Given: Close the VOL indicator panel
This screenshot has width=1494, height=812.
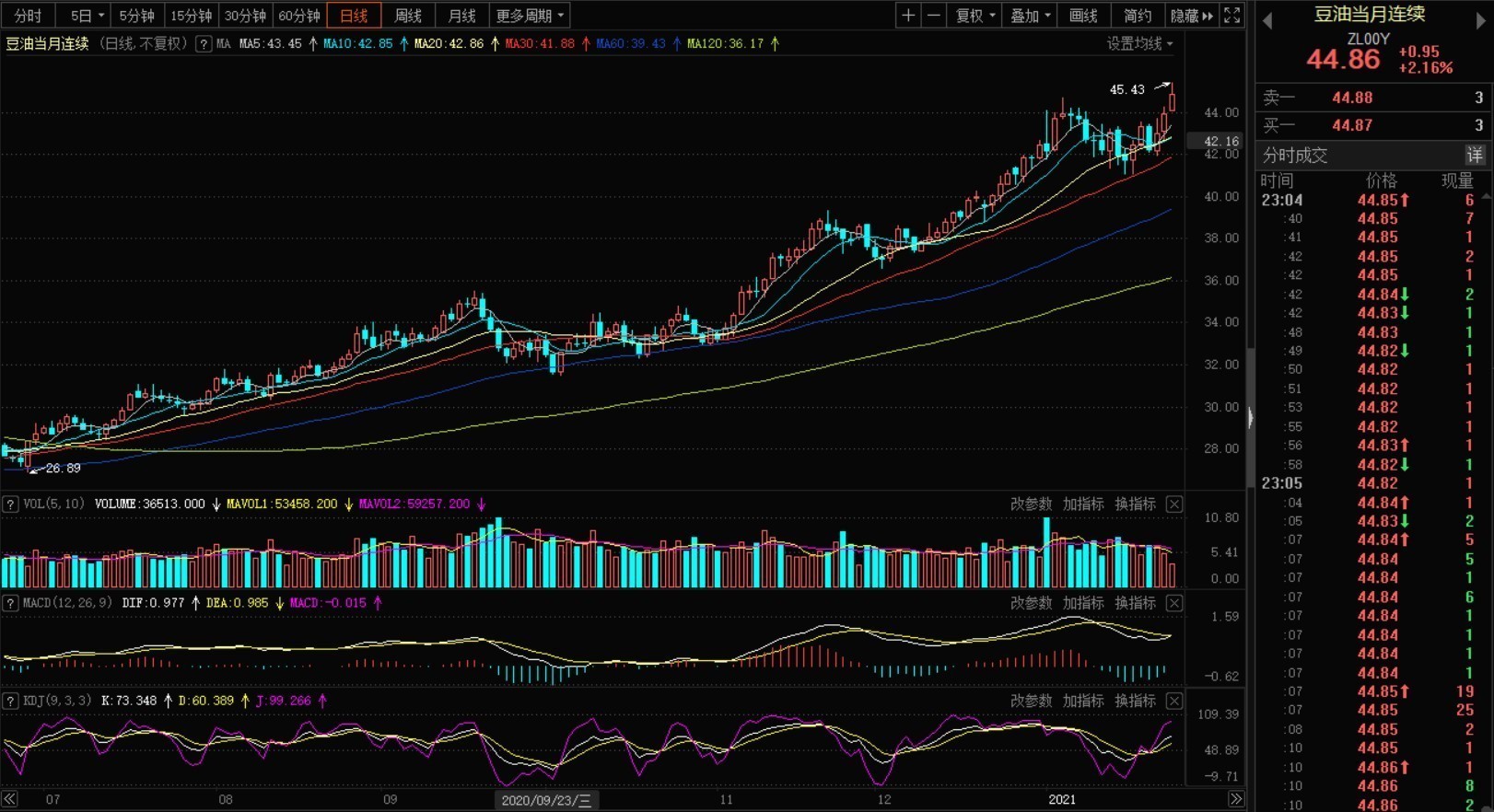Looking at the screenshot, I should 1174,504.
